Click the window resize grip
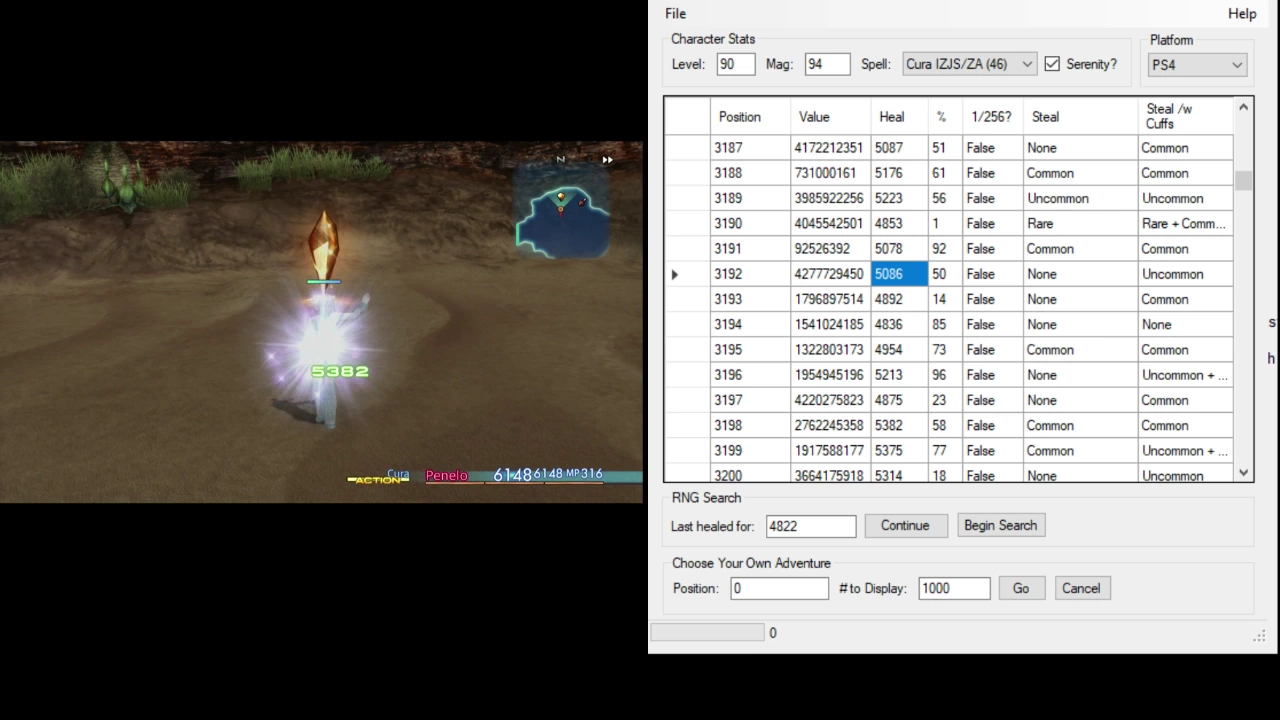This screenshot has width=1280, height=720. 1259,636
